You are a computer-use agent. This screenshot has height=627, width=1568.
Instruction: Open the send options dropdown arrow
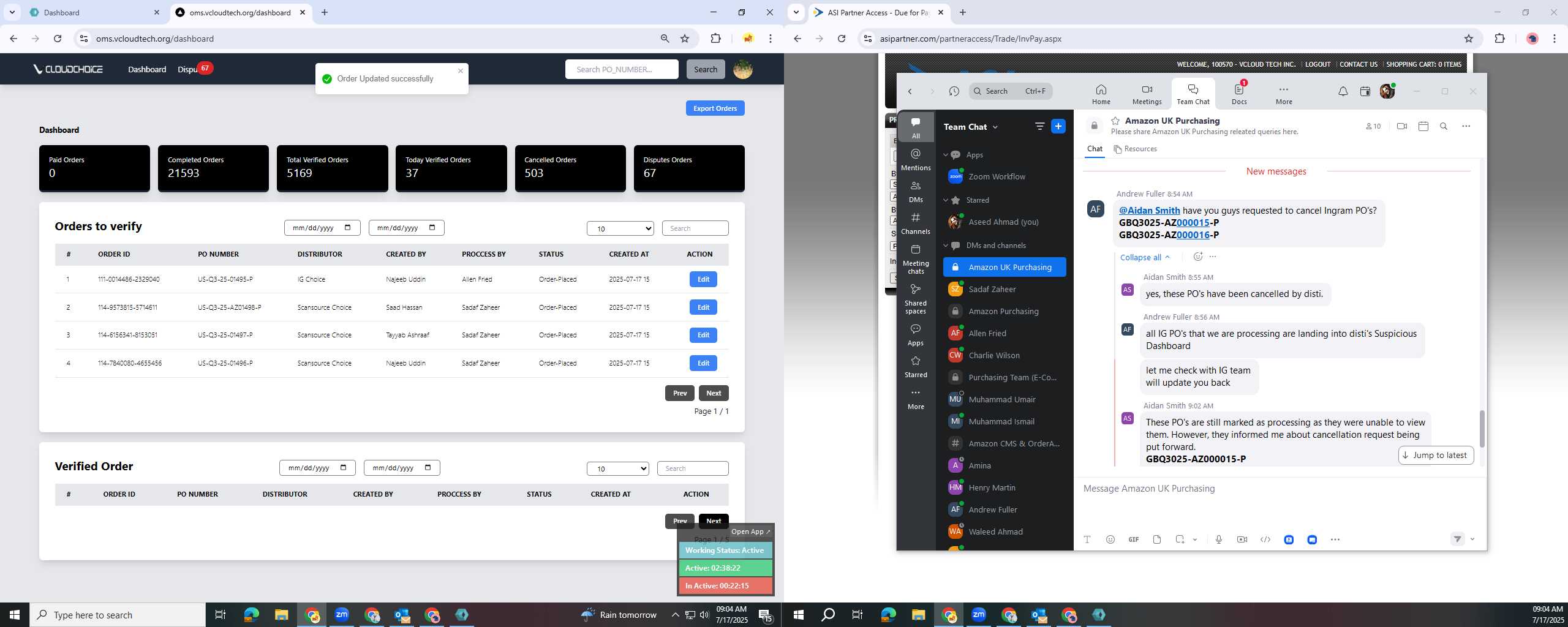(1472, 539)
